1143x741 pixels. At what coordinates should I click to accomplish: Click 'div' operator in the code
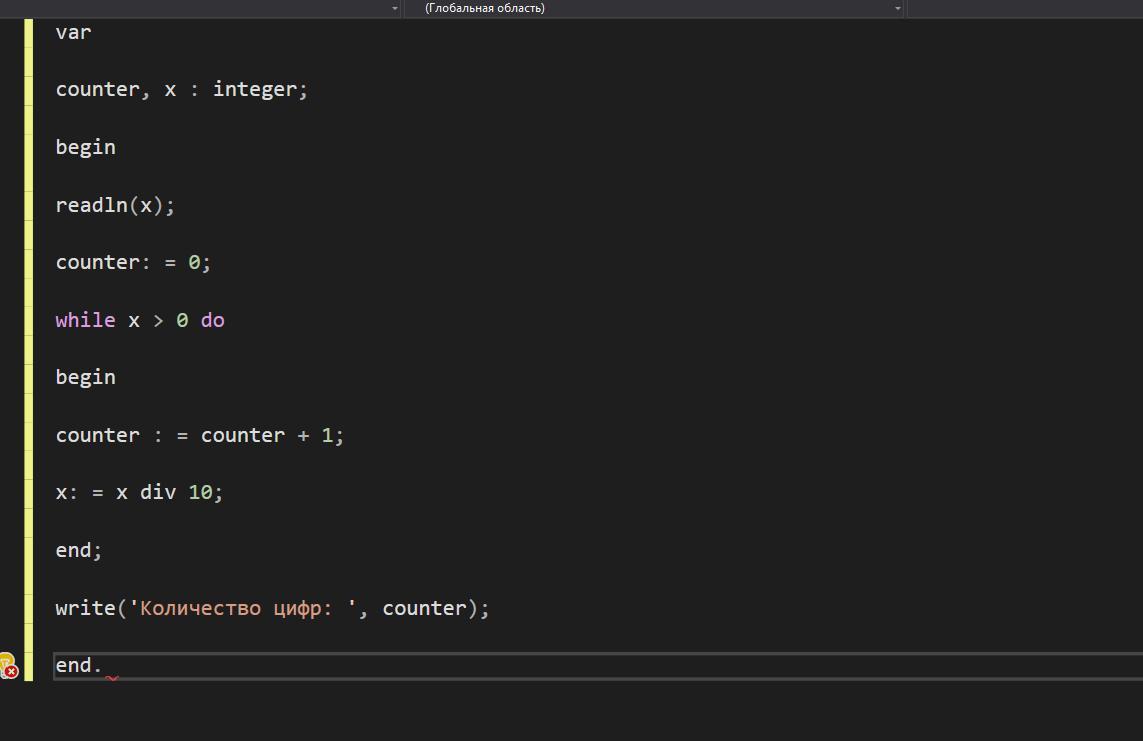coord(158,493)
